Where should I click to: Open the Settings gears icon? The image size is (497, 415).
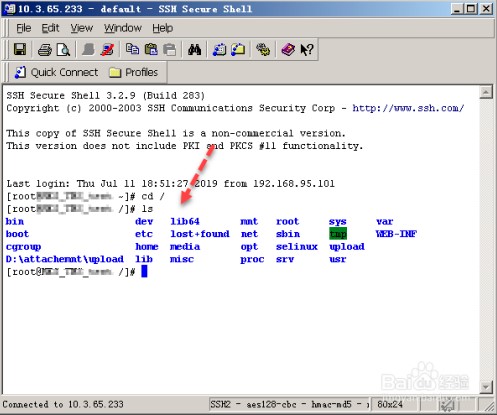[x=263, y=50]
